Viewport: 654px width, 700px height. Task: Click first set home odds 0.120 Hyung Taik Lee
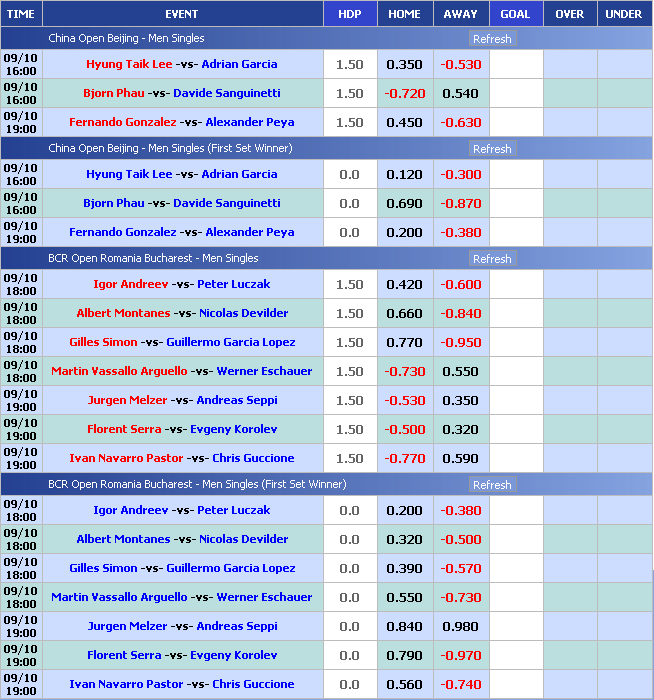point(404,174)
